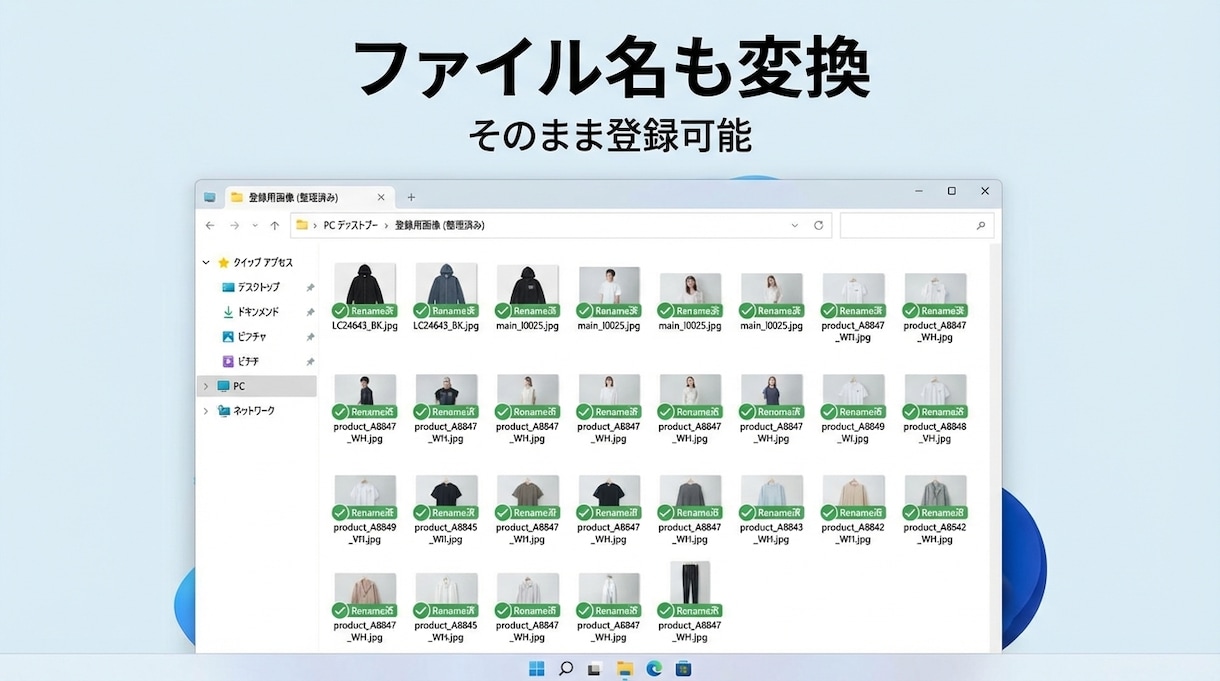Click the folder icon in the address bar
Screen dimensions: 1220x681
tap(302, 226)
